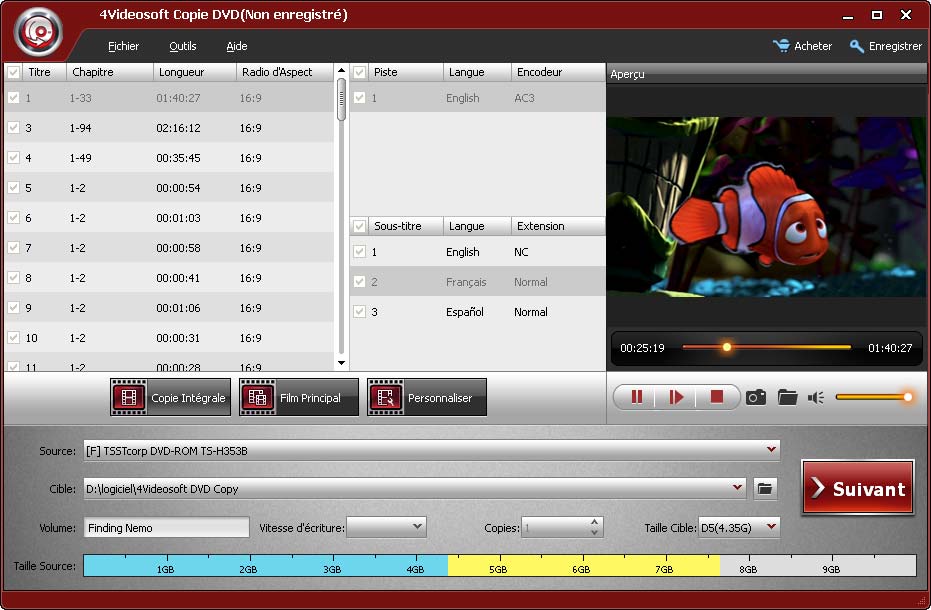Click the Enregistrer key icon
This screenshot has height=610, width=931.
coord(857,46)
